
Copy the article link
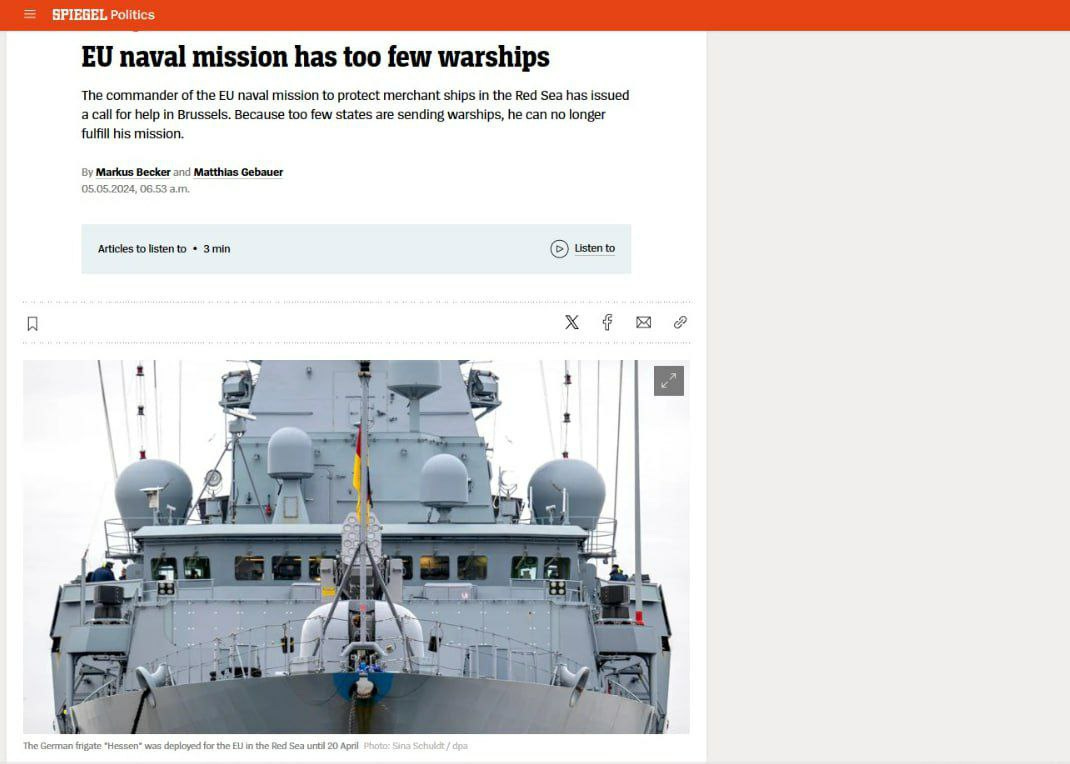pos(680,322)
